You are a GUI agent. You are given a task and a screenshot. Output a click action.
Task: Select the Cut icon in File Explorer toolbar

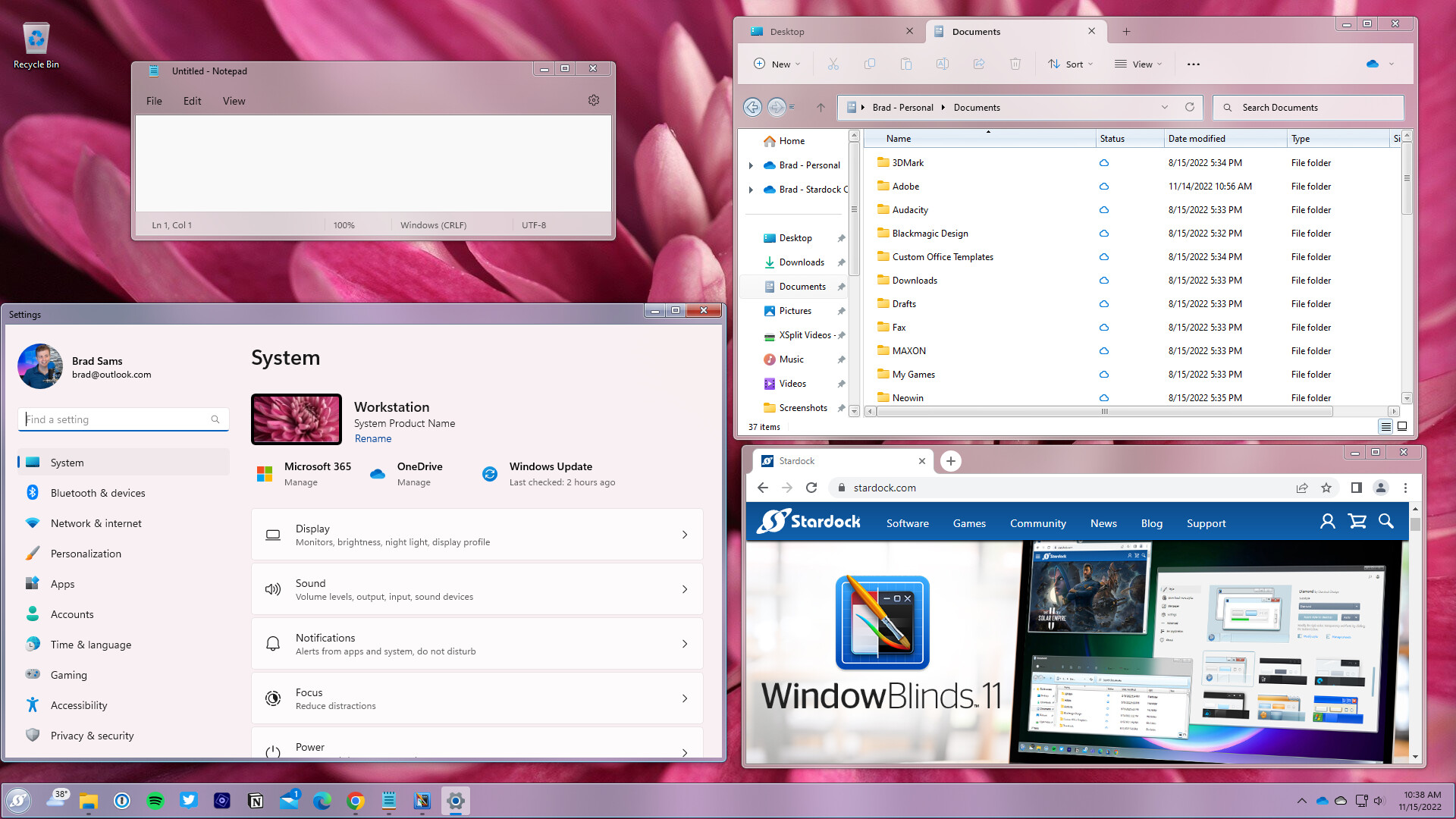[833, 64]
